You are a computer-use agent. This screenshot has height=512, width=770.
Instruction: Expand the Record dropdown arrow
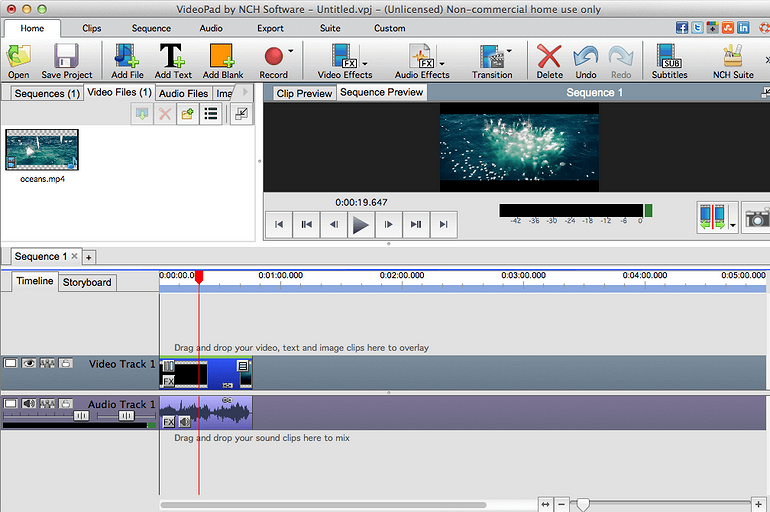(291, 50)
